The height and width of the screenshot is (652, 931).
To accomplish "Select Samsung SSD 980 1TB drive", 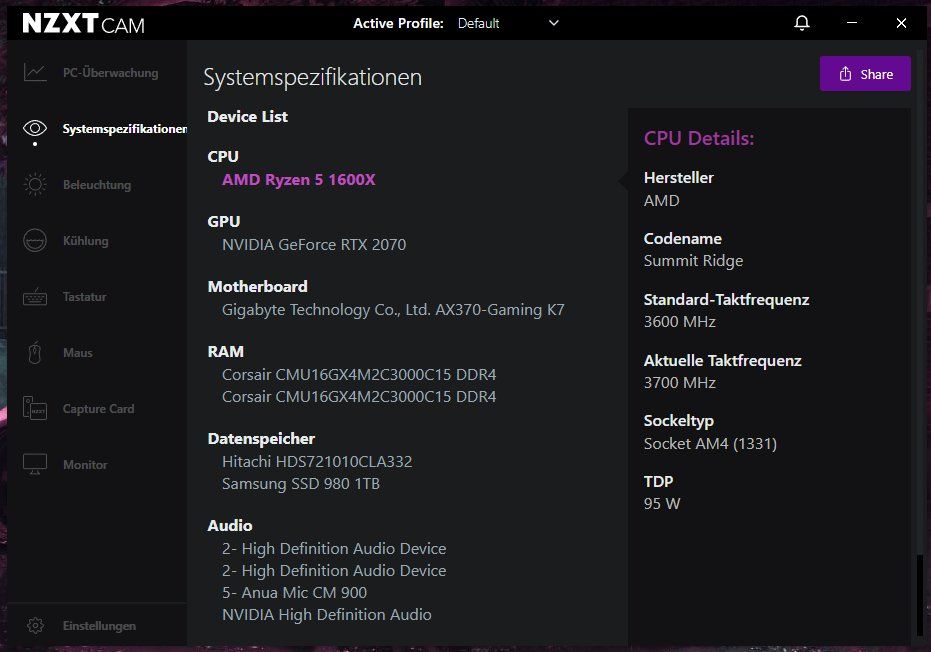I will point(300,483).
